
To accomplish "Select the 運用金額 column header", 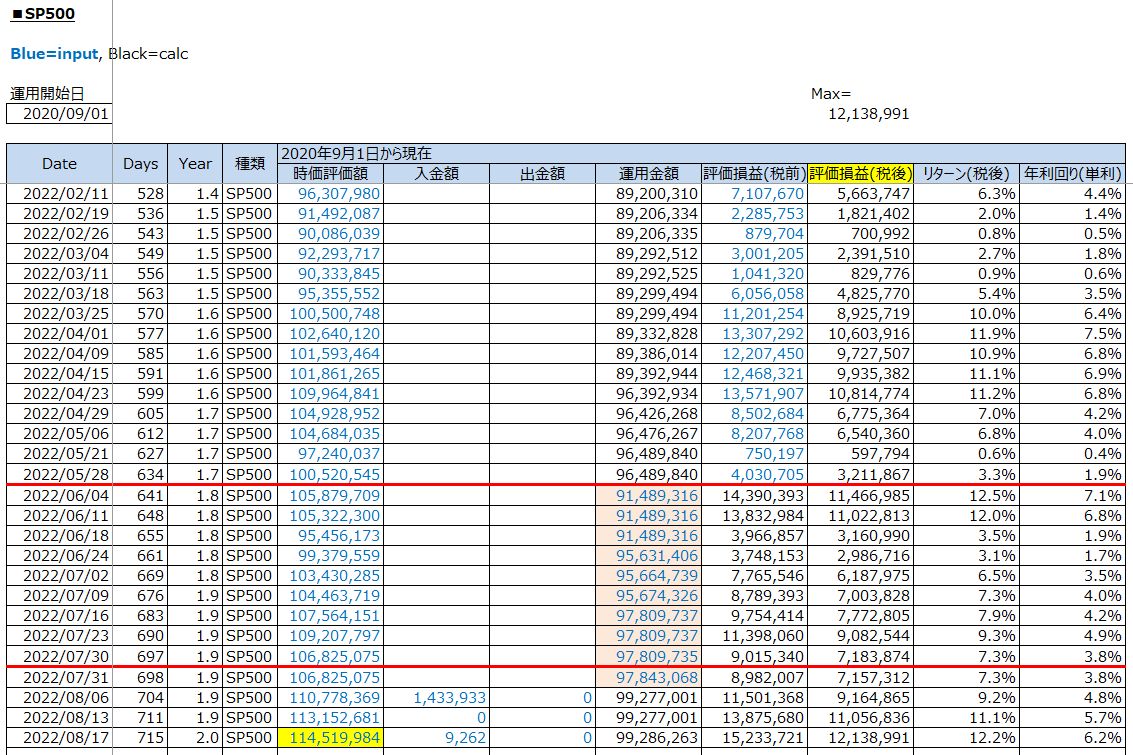I will click(x=648, y=174).
